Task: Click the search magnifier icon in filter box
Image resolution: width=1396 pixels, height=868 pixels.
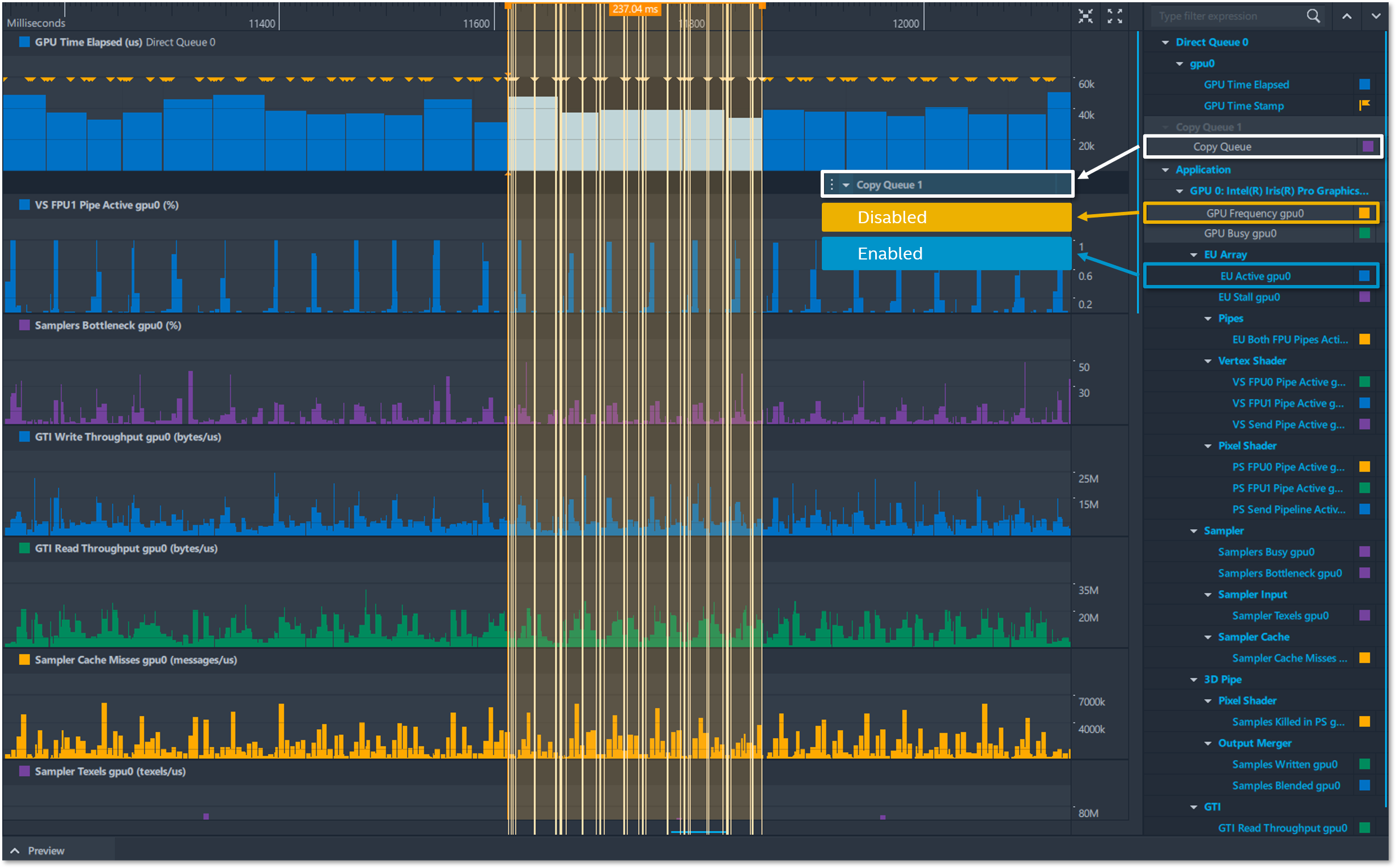Action: pyautogui.click(x=1313, y=16)
